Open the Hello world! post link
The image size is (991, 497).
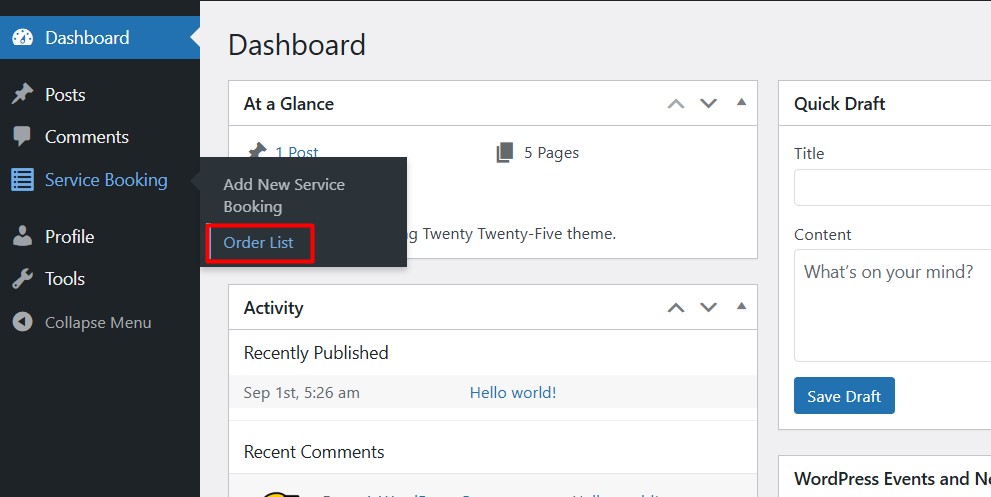coord(513,393)
